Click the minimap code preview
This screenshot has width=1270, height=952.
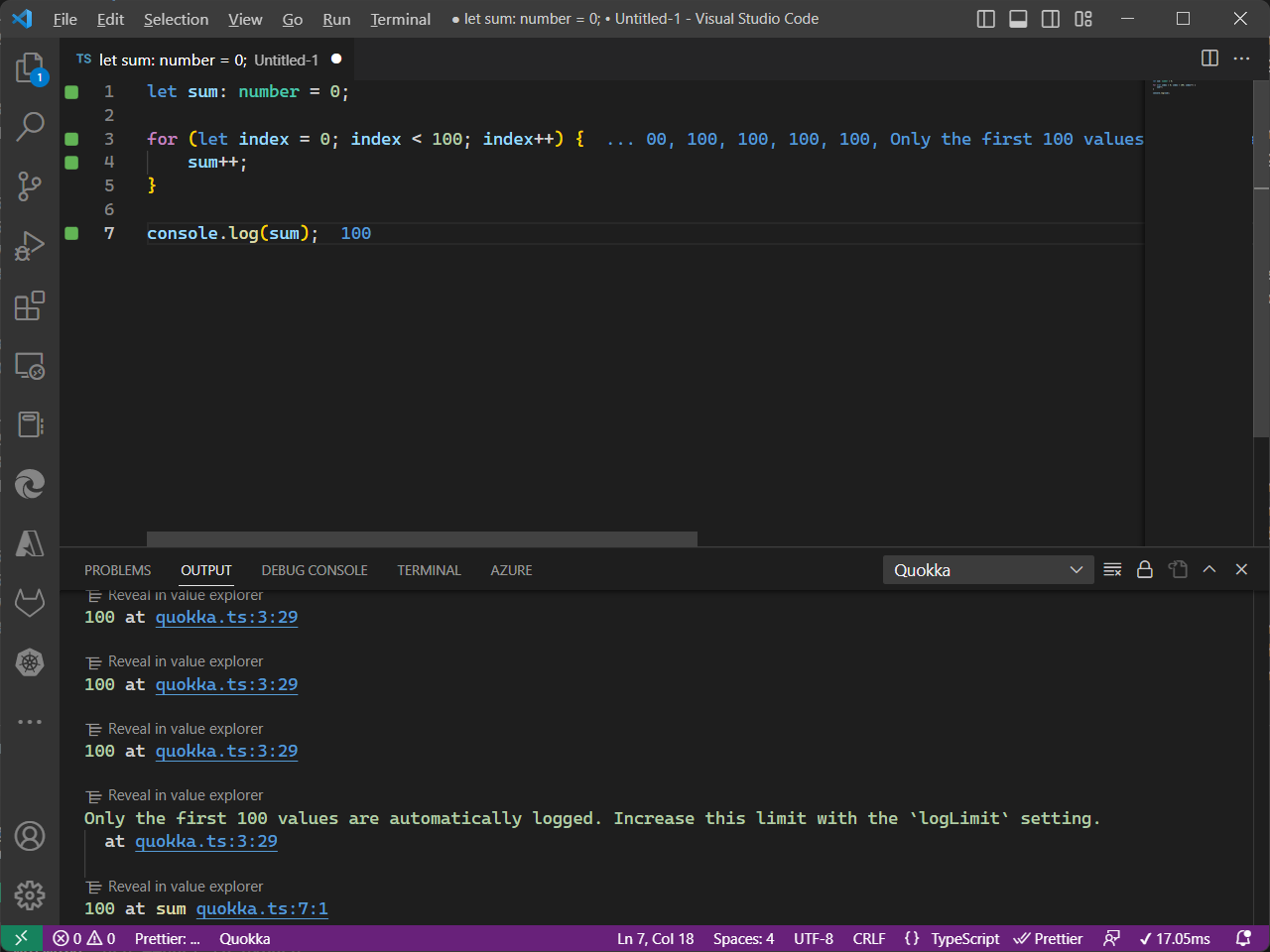(1174, 87)
